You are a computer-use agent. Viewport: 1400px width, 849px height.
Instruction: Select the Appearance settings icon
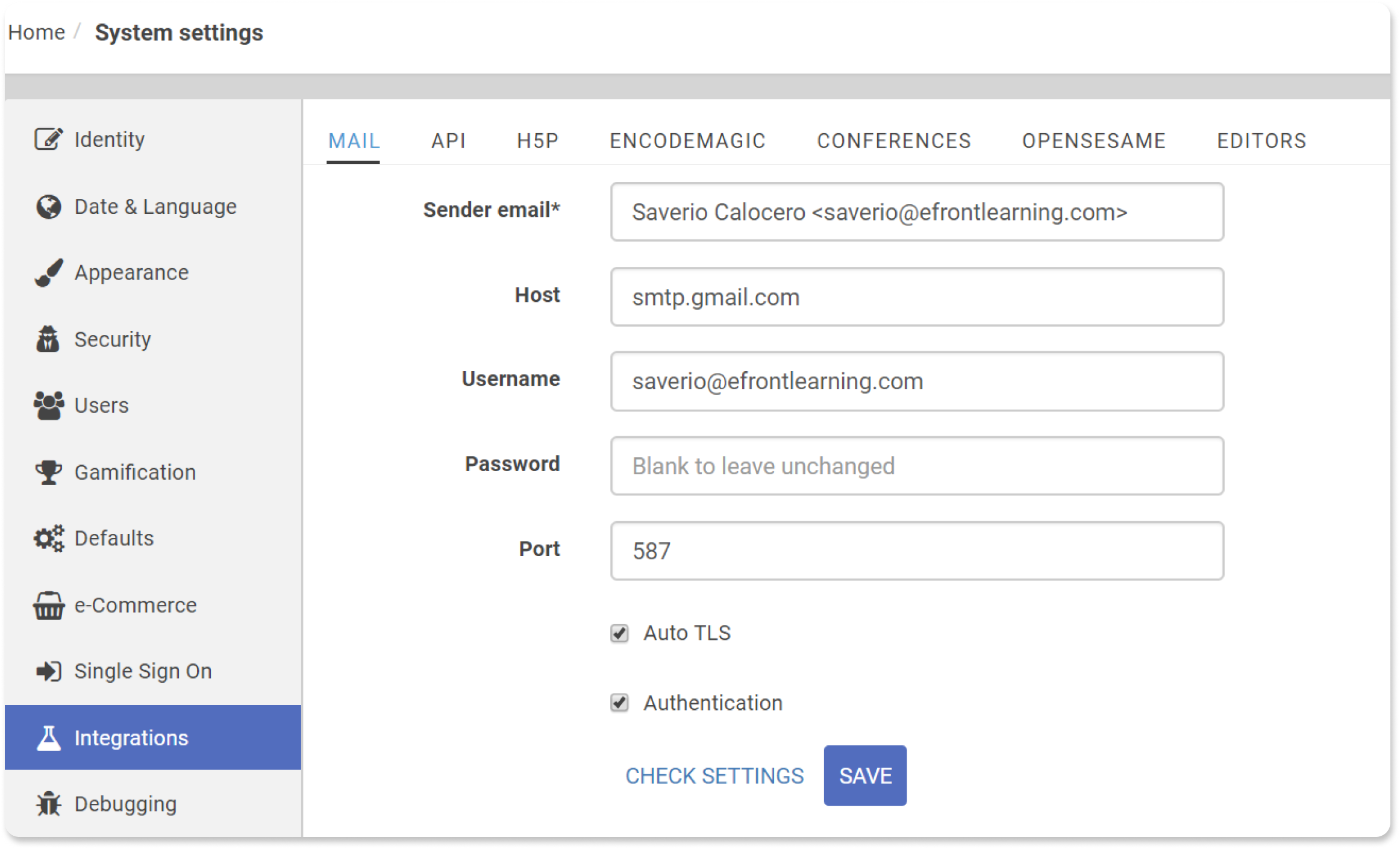coord(48,271)
